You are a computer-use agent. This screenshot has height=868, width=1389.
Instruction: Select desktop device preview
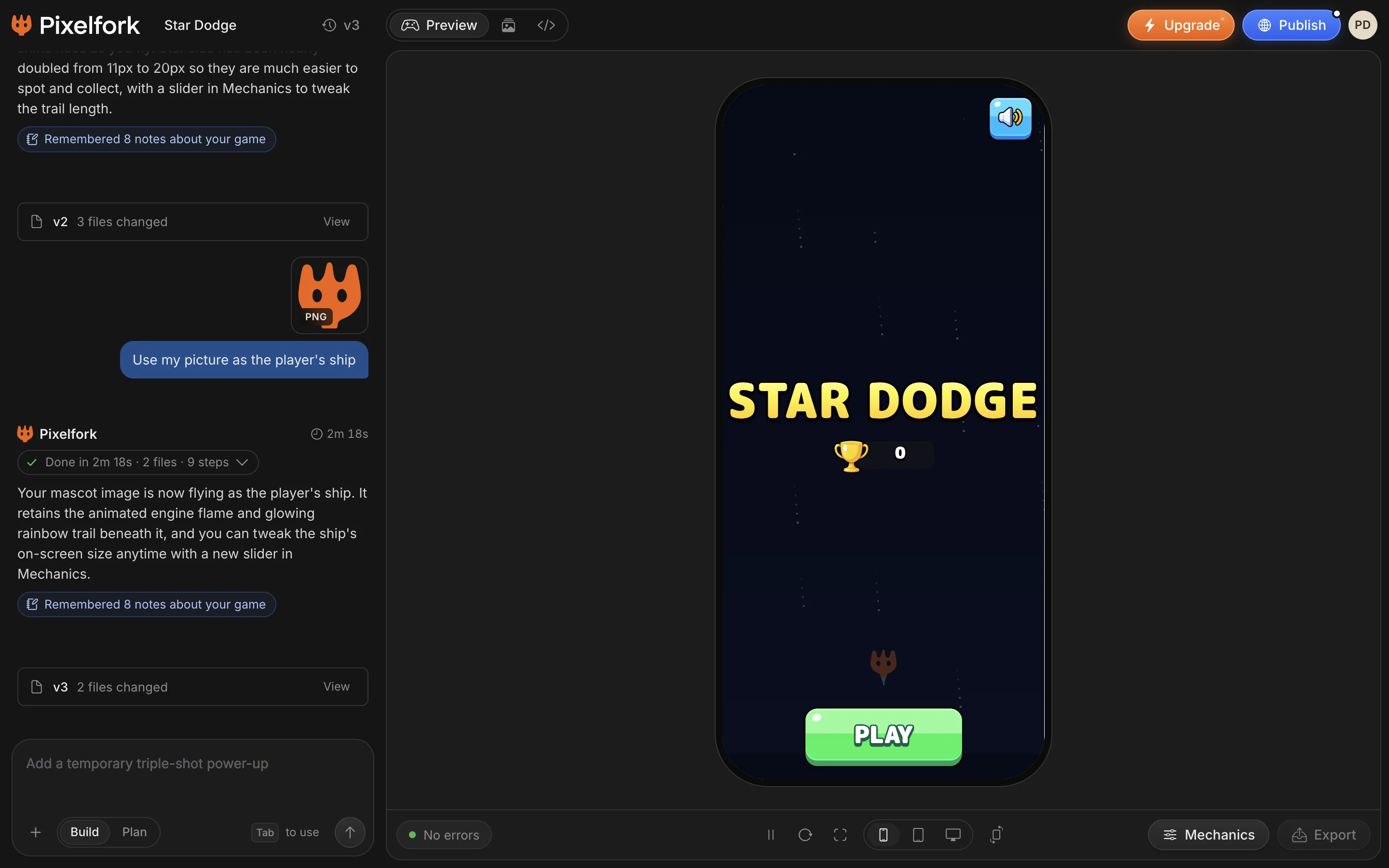click(x=953, y=835)
